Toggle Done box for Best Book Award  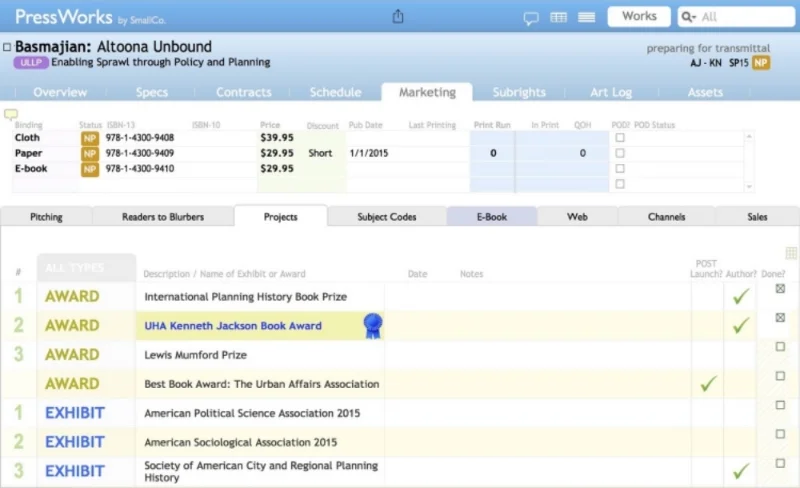tap(780, 376)
